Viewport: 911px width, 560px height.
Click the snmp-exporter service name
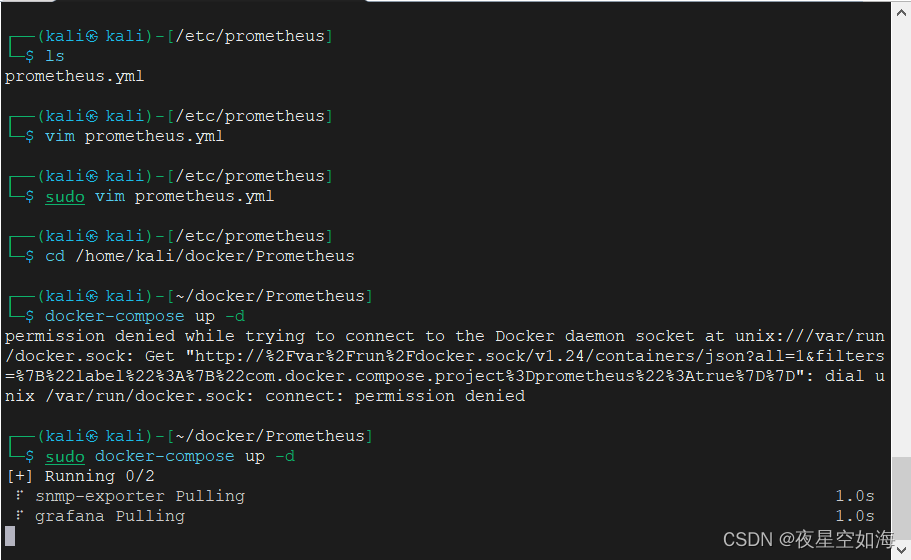click(100, 496)
